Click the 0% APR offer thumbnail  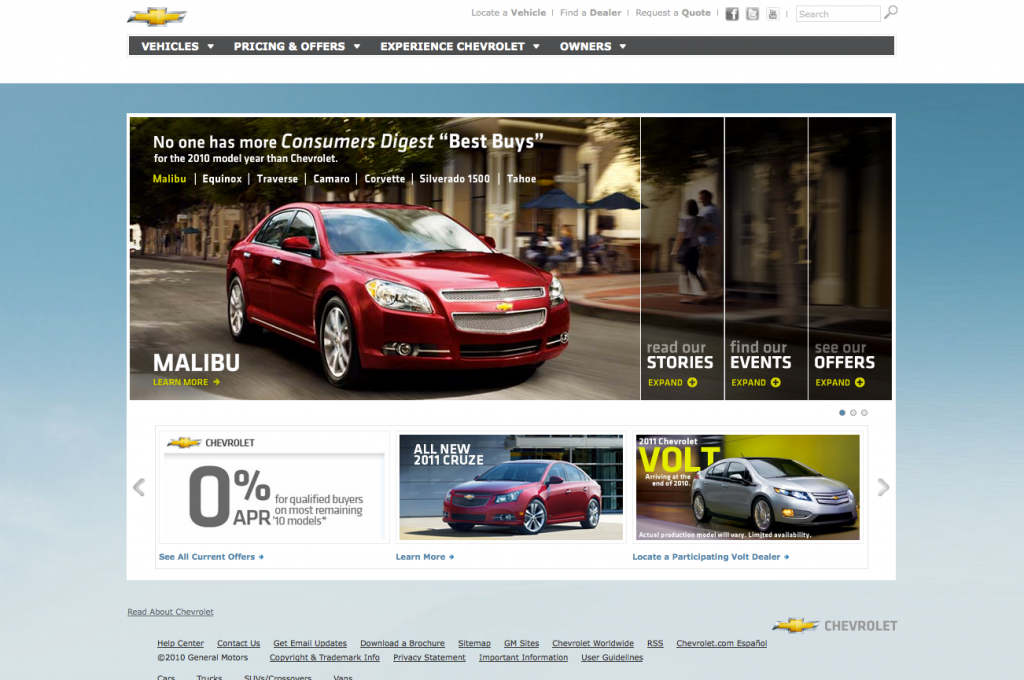274,487
